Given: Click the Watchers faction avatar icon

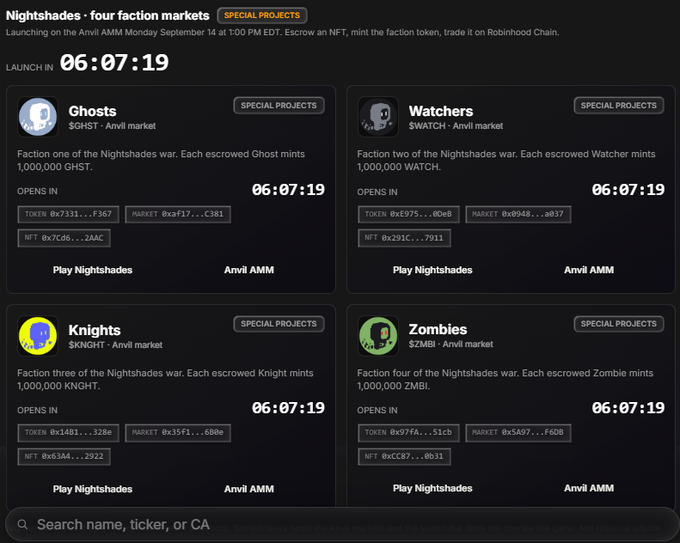Looking at the screenshot, I should point(378,117).
